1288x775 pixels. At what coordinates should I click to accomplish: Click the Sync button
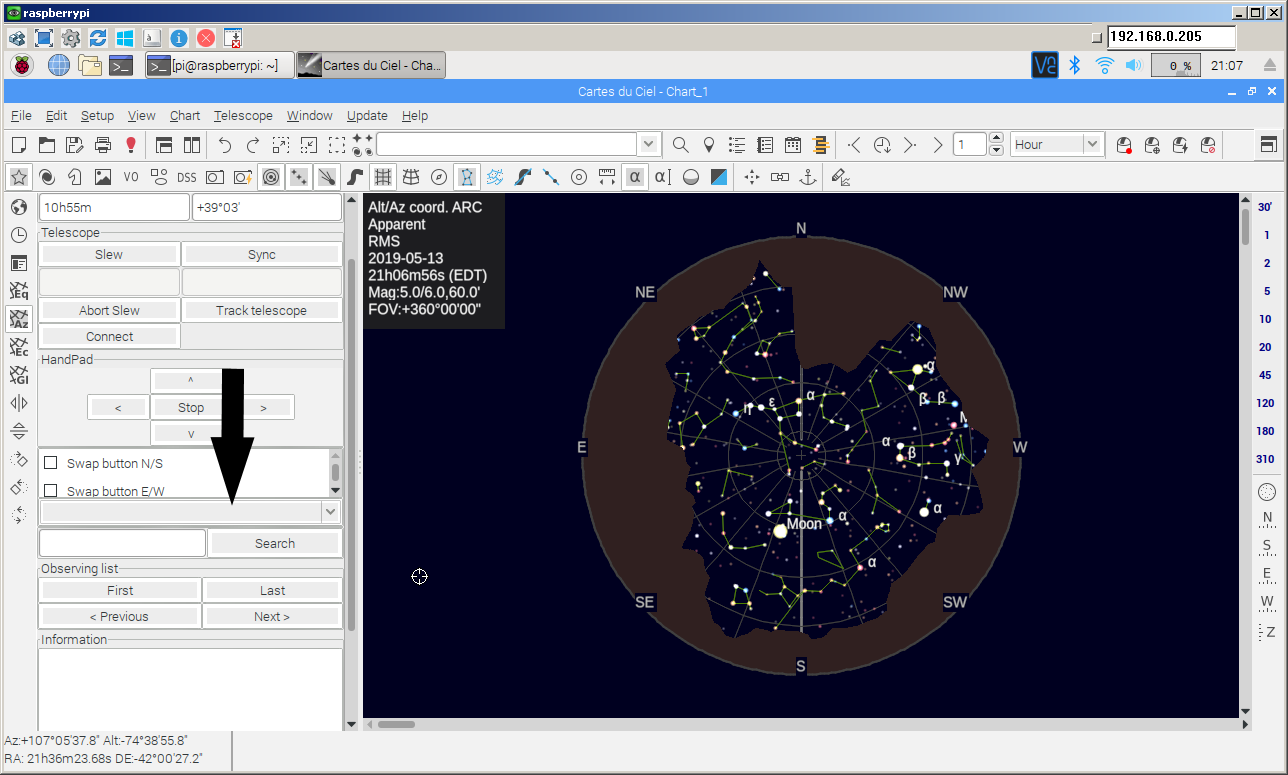pyautogui.click(x=262, y=255)
